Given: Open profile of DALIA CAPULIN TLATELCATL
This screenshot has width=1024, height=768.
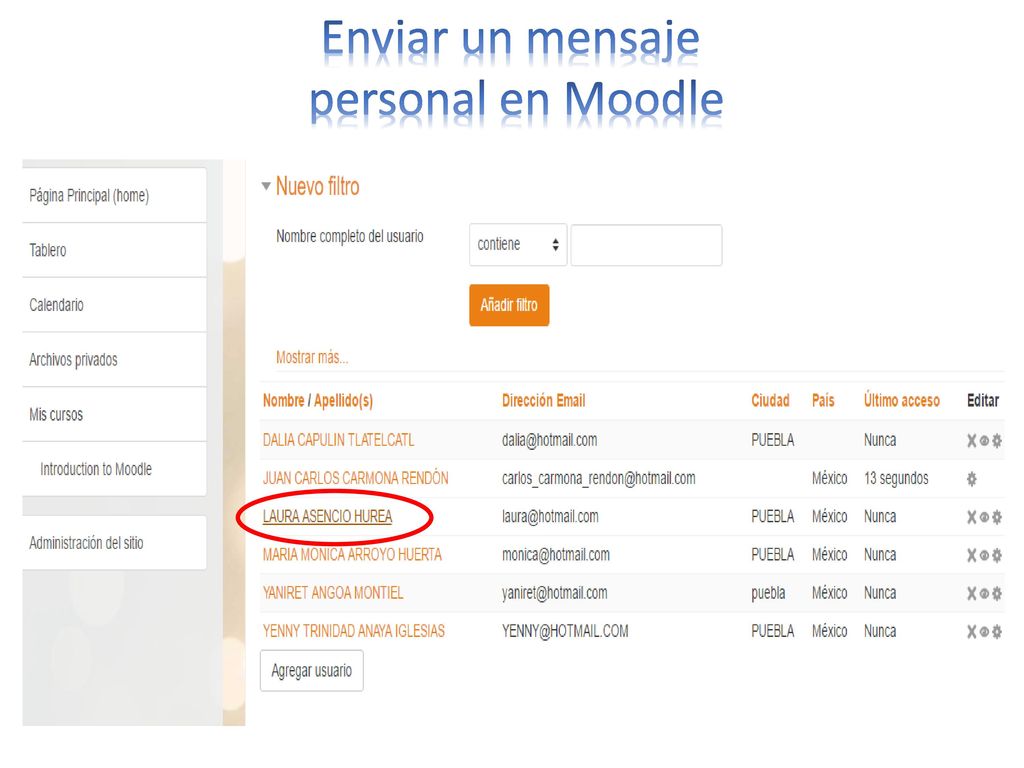Looking at the screenshot, I should tap(338, 440).
